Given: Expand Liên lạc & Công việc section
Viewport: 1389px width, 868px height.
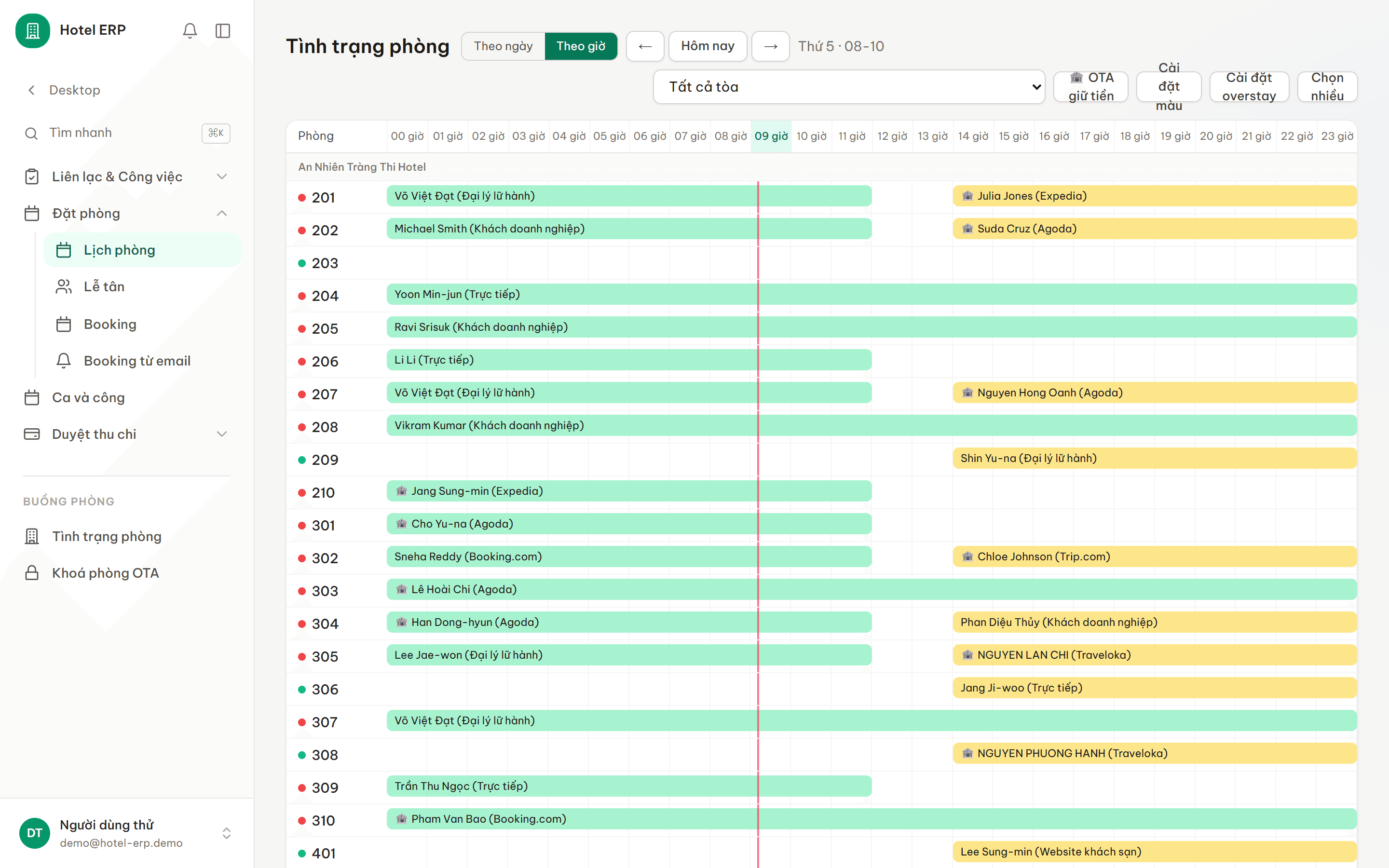Looking at the screenshot, I should pyautogui.click(x=221, y=176).
